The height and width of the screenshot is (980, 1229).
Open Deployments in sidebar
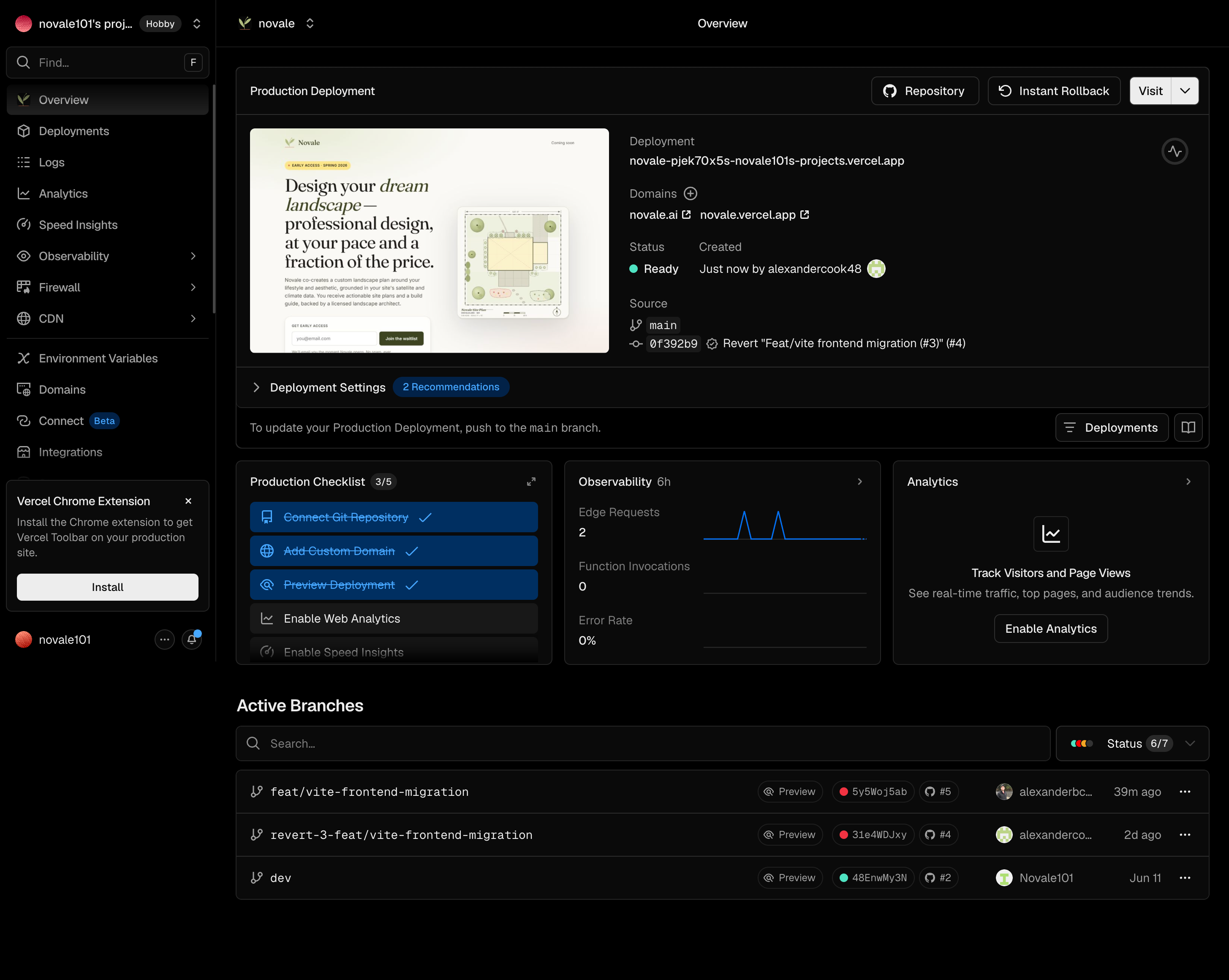[x=107, y=131]
